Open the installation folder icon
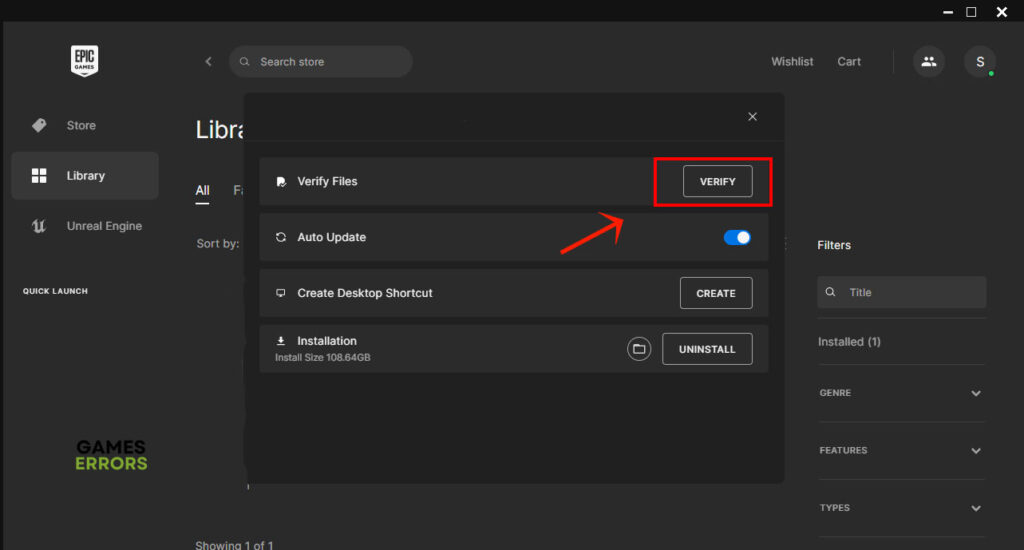Screen dimensions: 1024x550 click(x=639, y=349)
